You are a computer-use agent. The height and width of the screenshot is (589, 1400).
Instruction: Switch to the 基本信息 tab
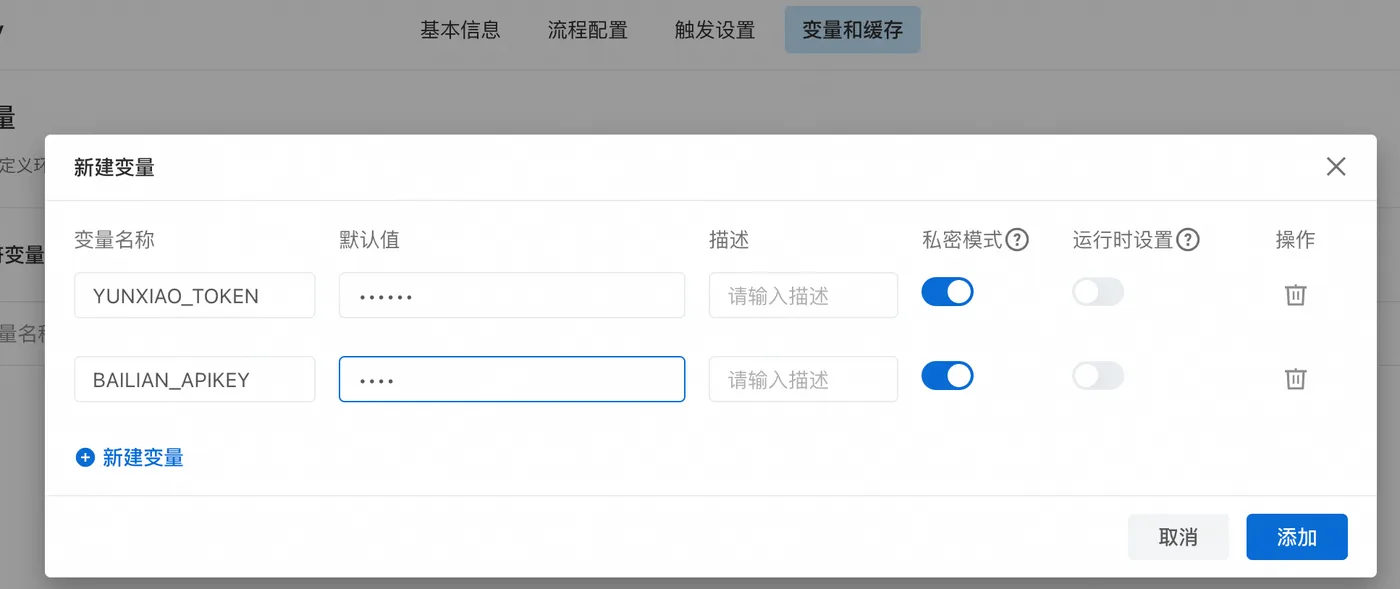tap(460, 30)
